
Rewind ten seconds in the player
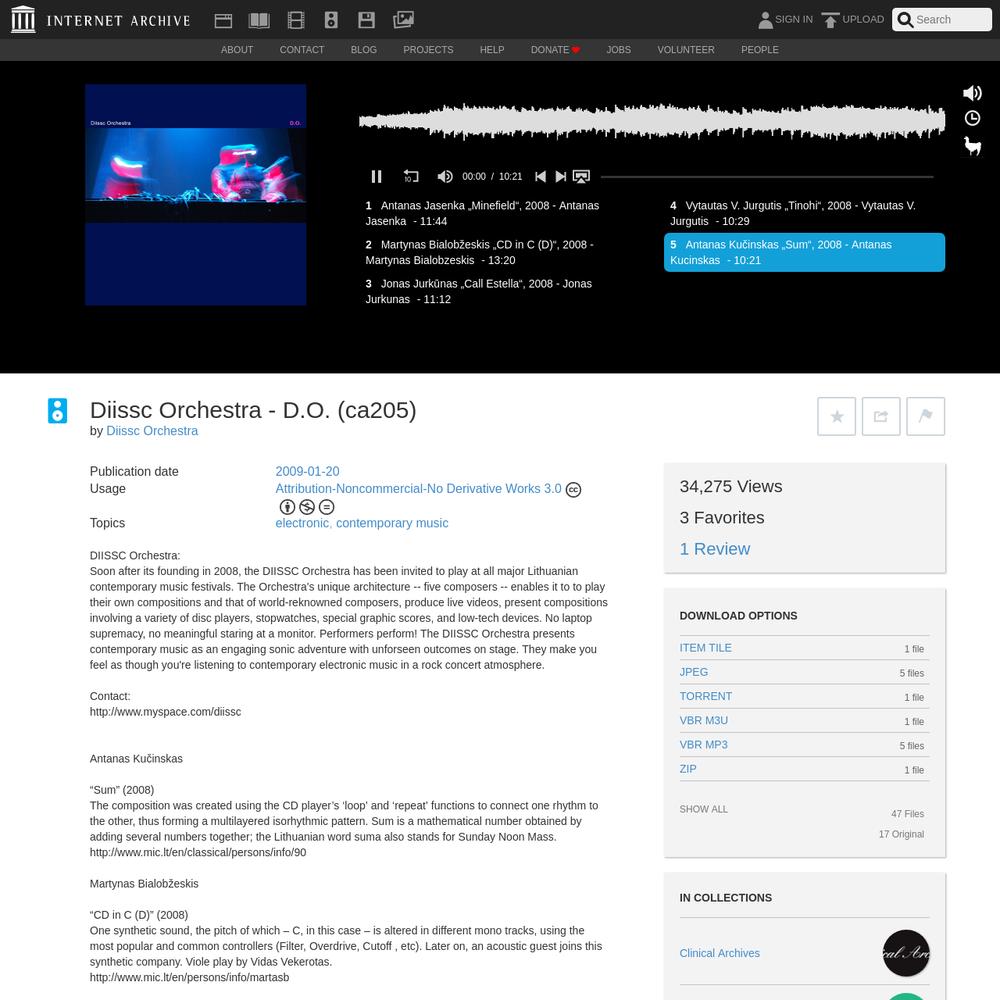click(x=411, y=176)
